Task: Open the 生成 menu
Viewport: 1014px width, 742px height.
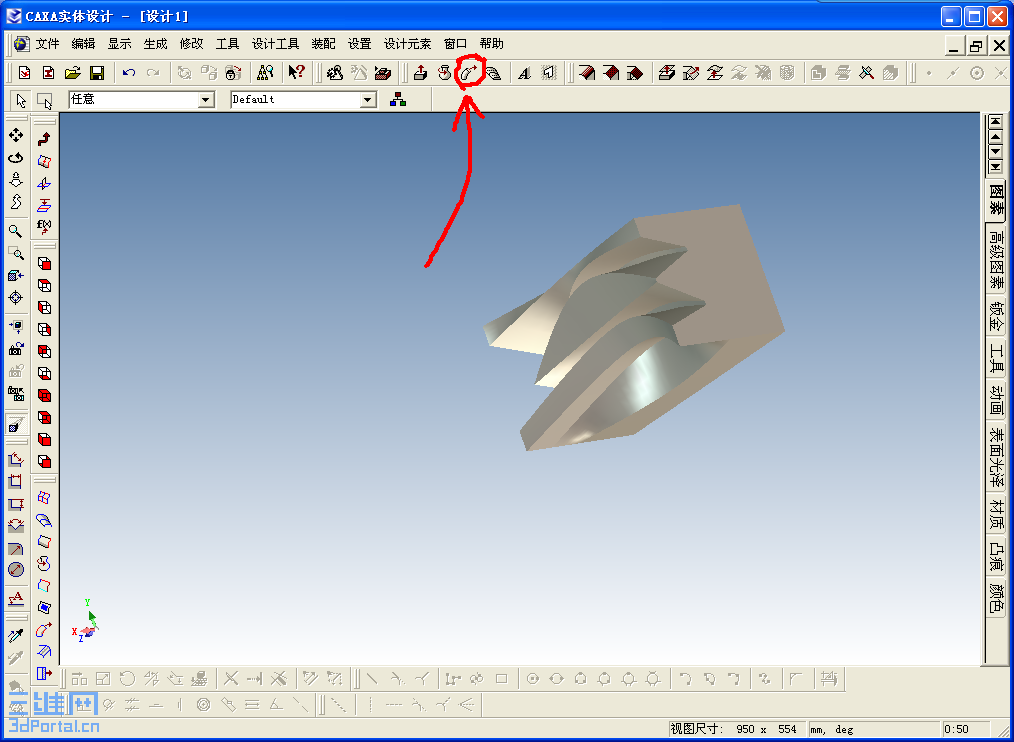Action: click(x=155, y=44)
